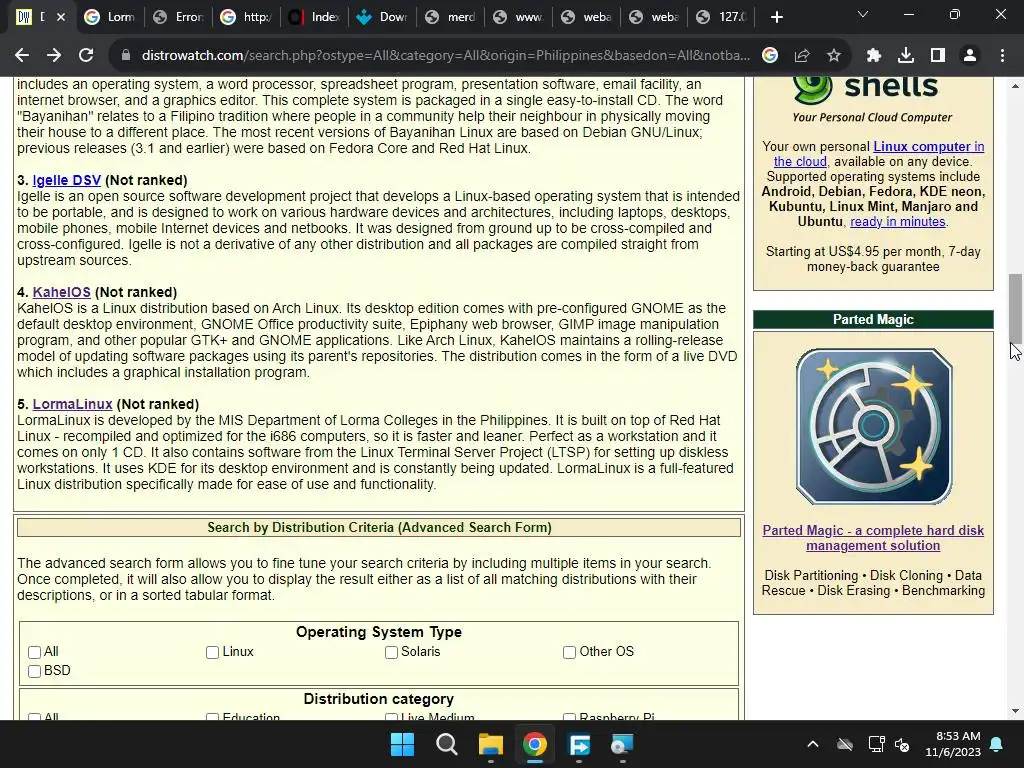Open Chrome profile menu
This screenshot has width=1024, height=768.
point(970,56)
